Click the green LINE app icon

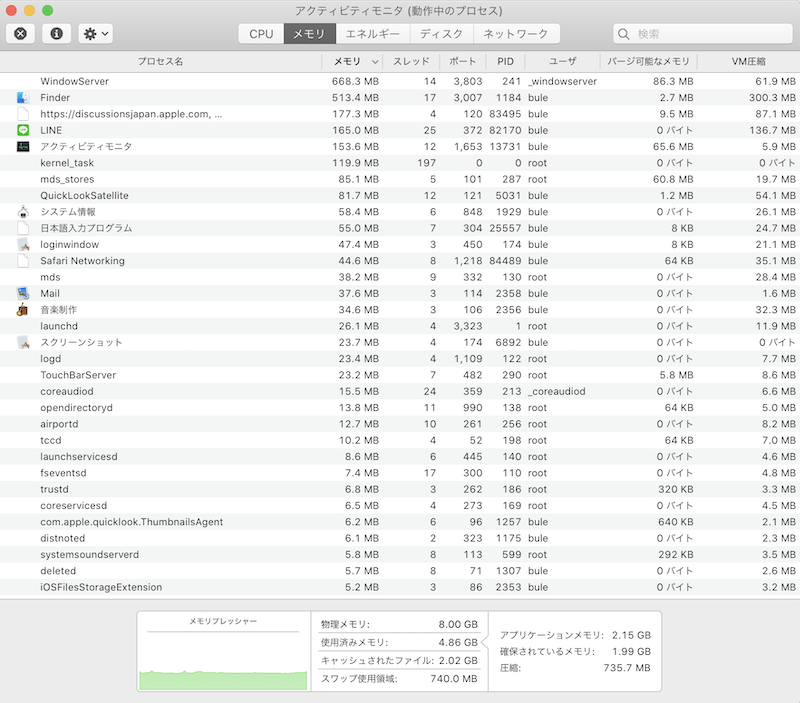click(x=23, y=130)
